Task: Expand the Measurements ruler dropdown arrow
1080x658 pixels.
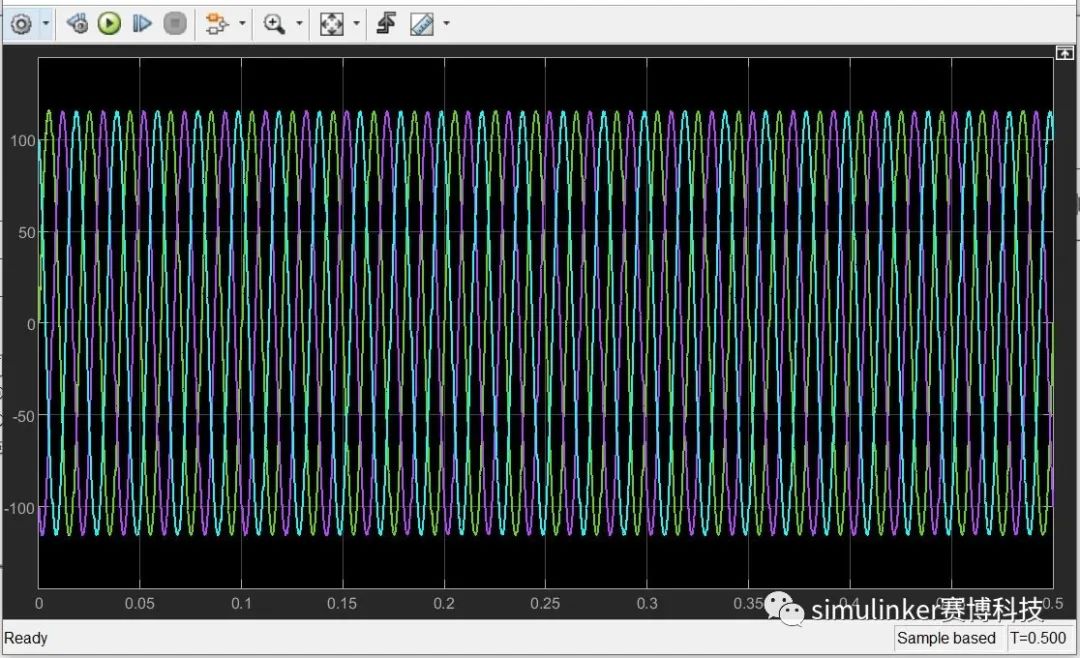Action: click(446, 24)
